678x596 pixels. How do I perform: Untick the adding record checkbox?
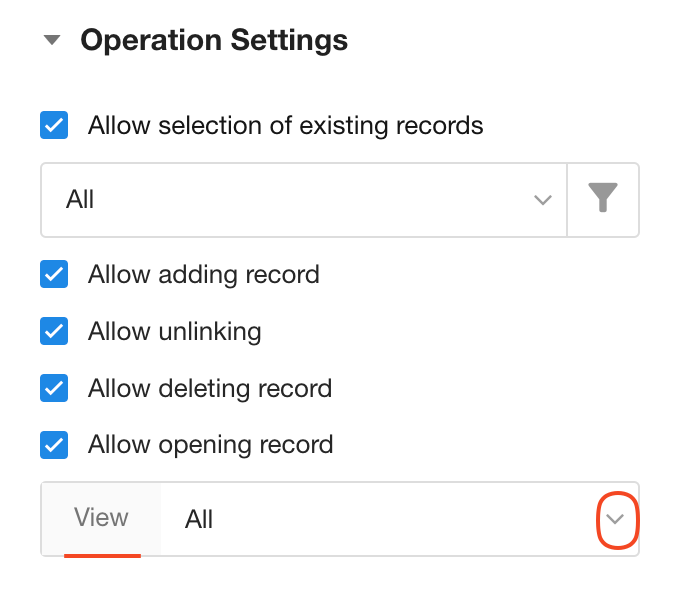(x=54, y=274)
